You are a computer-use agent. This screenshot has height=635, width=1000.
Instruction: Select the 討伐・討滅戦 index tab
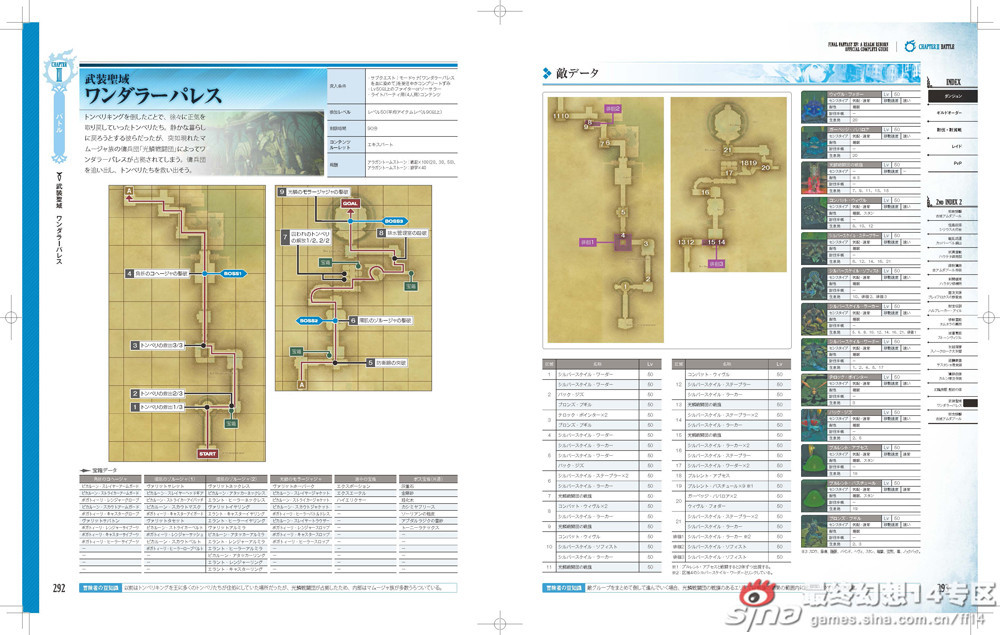(x=953, y=129)
